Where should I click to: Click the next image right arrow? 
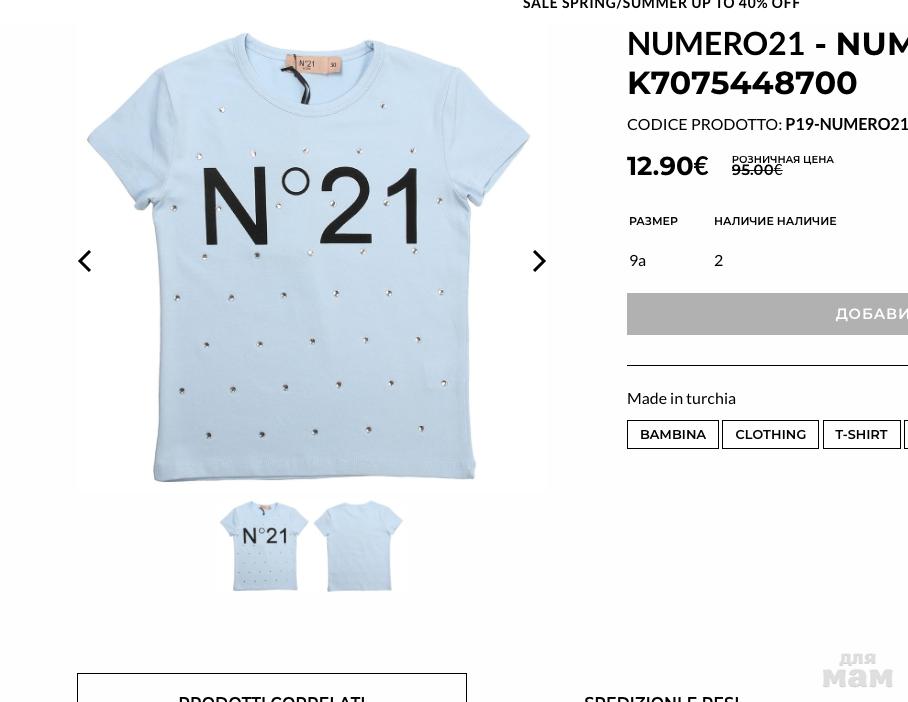(x=539, y=261)
